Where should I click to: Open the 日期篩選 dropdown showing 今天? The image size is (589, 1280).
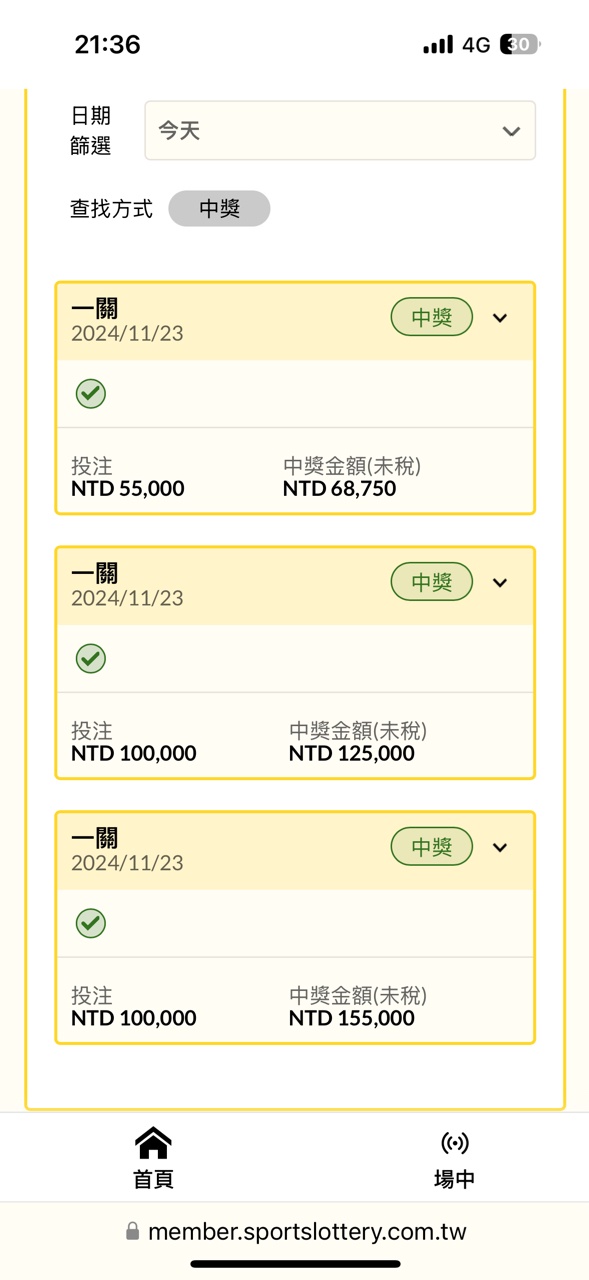click(x=340, y=130)
